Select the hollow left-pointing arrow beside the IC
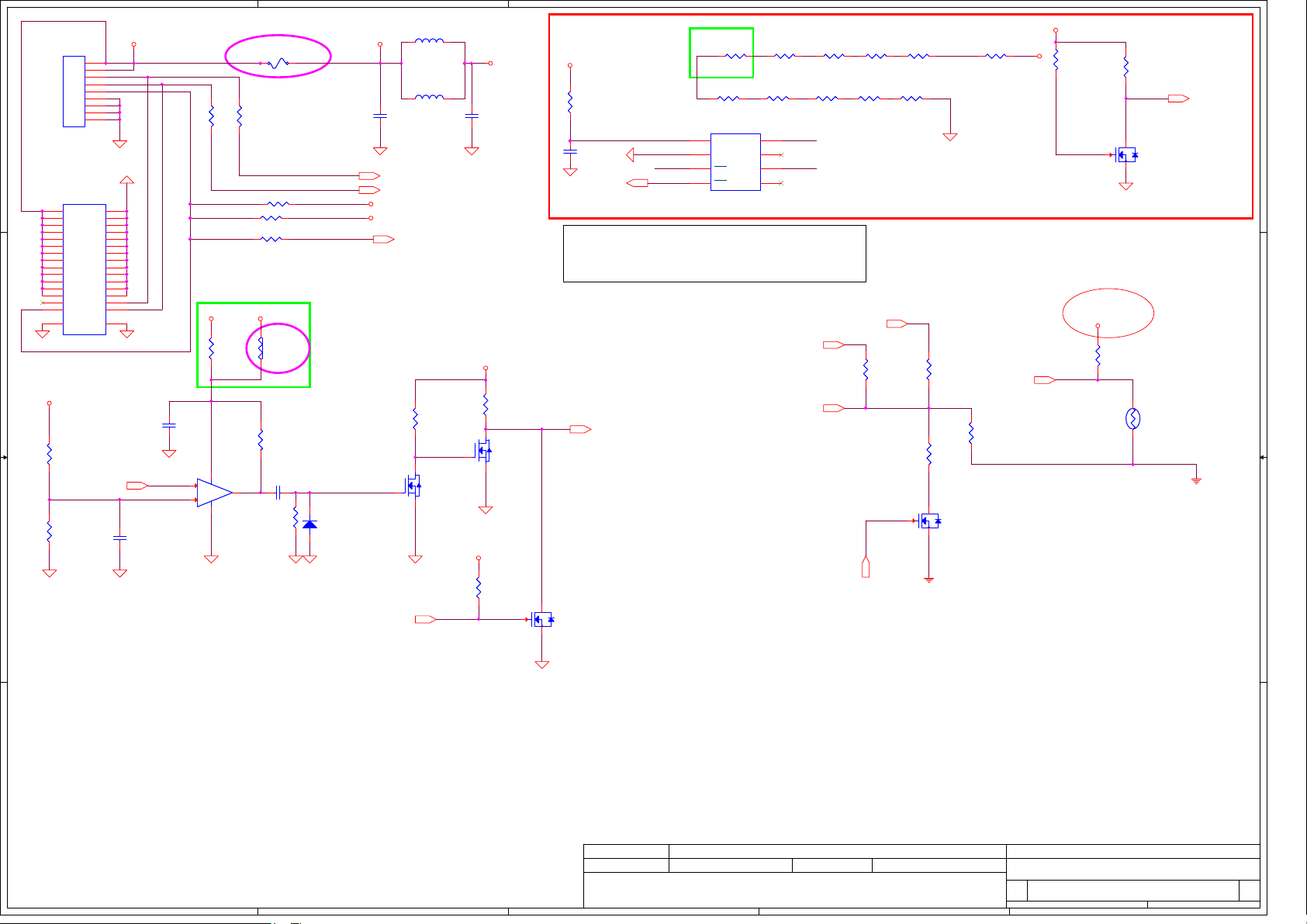 pos(631,155)
